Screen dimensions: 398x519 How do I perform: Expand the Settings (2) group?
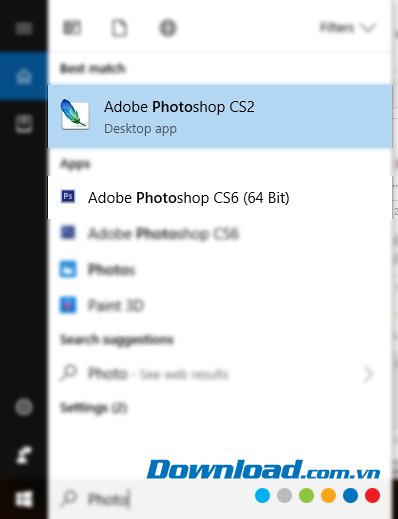click(x=94, y=408)
